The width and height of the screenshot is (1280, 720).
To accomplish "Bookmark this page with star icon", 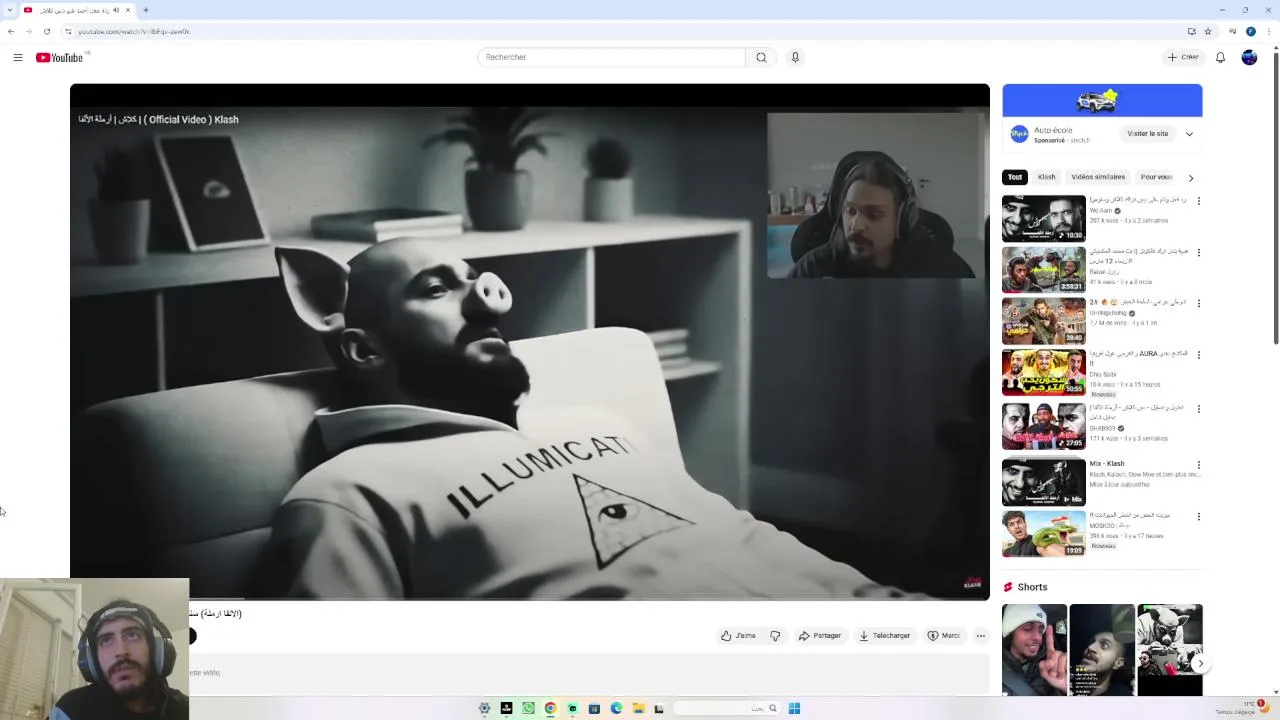I will 1208,31.
